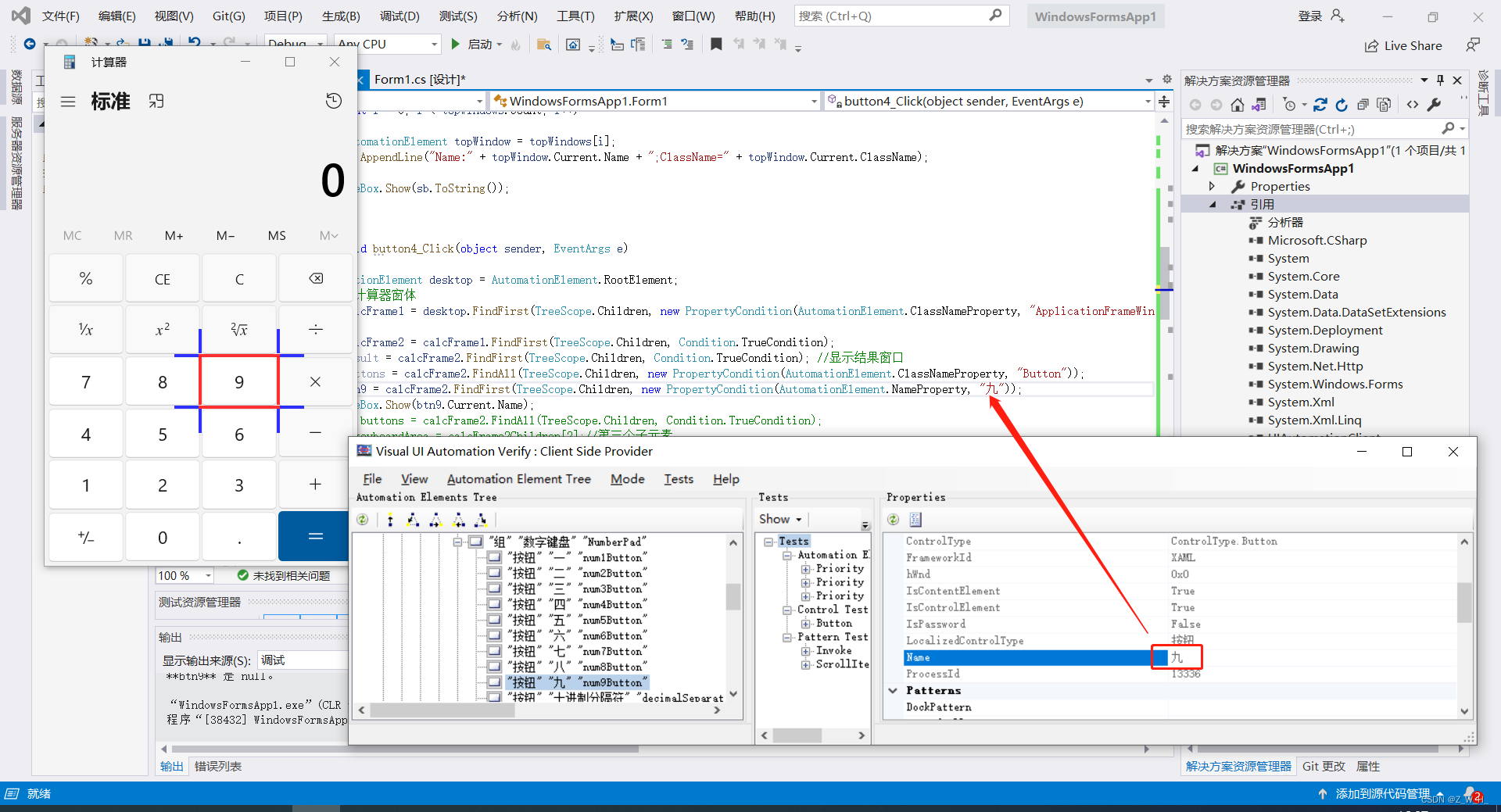Click the Live Share button
Screen dimensions: 1501x812
coord(1403,45)
